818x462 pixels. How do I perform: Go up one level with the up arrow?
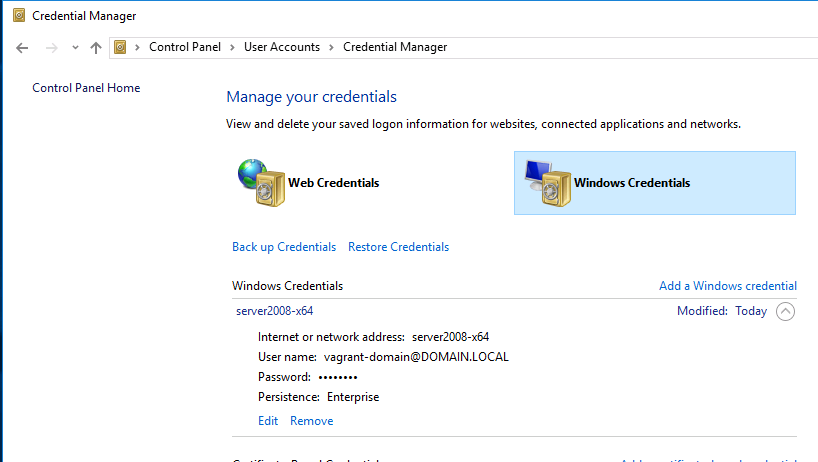[95, 48]
